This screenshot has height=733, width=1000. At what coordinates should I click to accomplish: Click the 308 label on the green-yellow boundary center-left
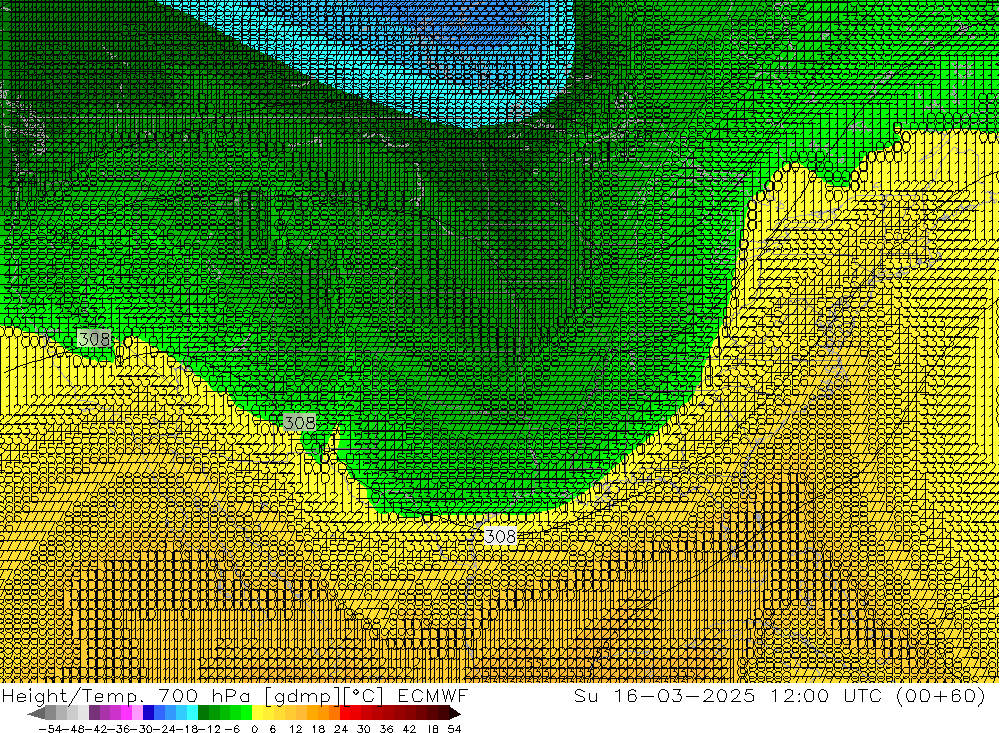click(299, 422)
